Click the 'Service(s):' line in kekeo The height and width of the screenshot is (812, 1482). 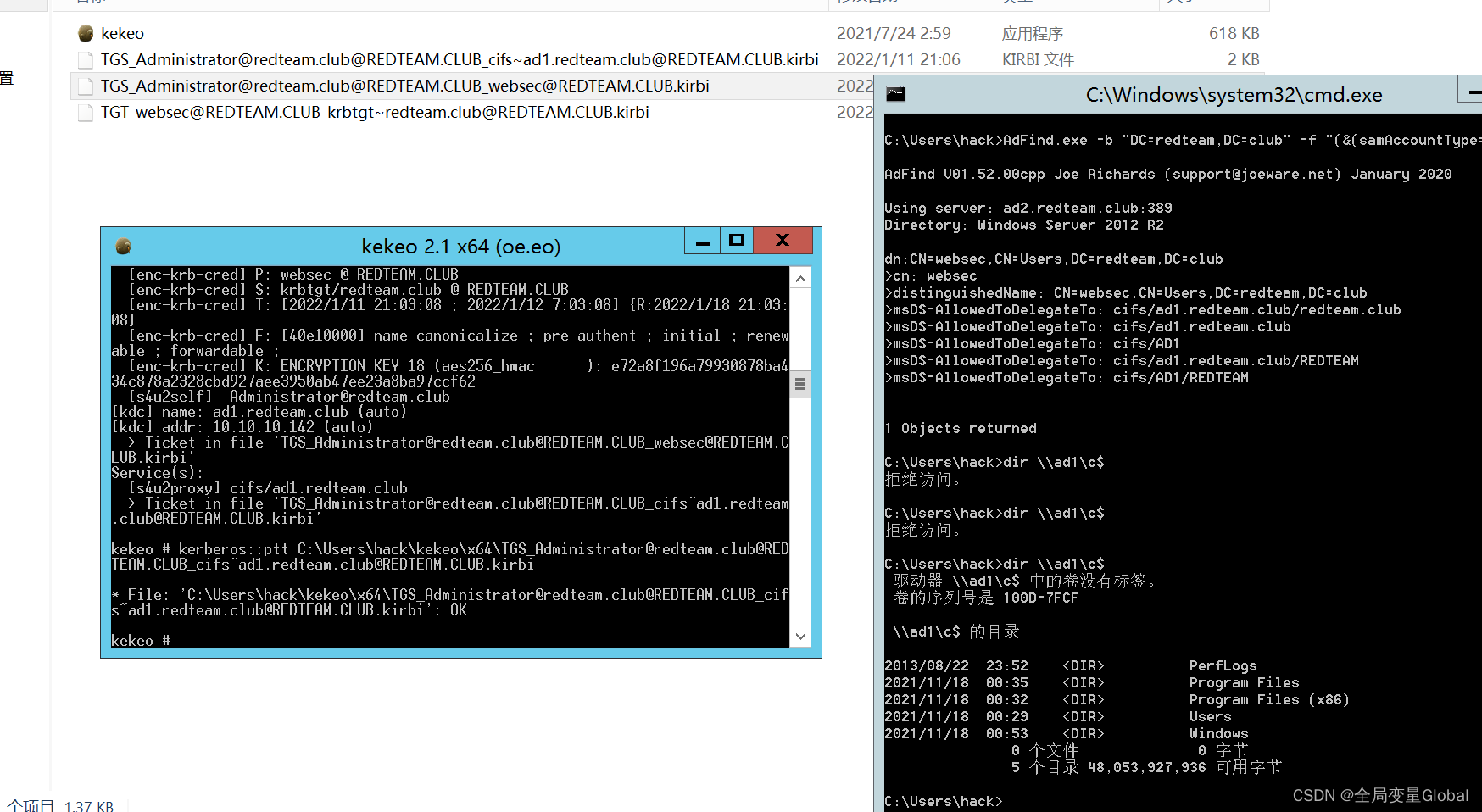158,473
